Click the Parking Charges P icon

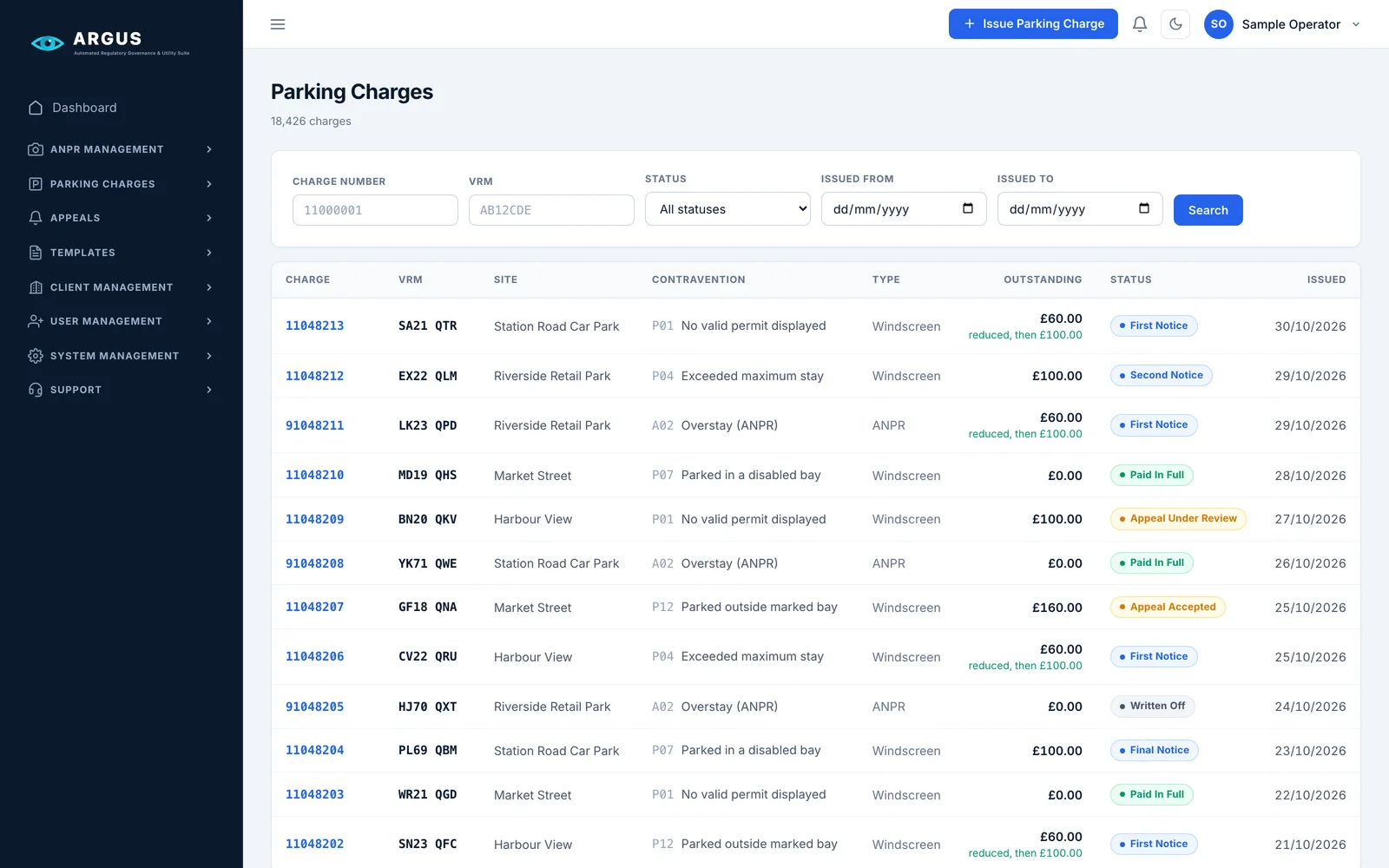(x=36, y=184)
